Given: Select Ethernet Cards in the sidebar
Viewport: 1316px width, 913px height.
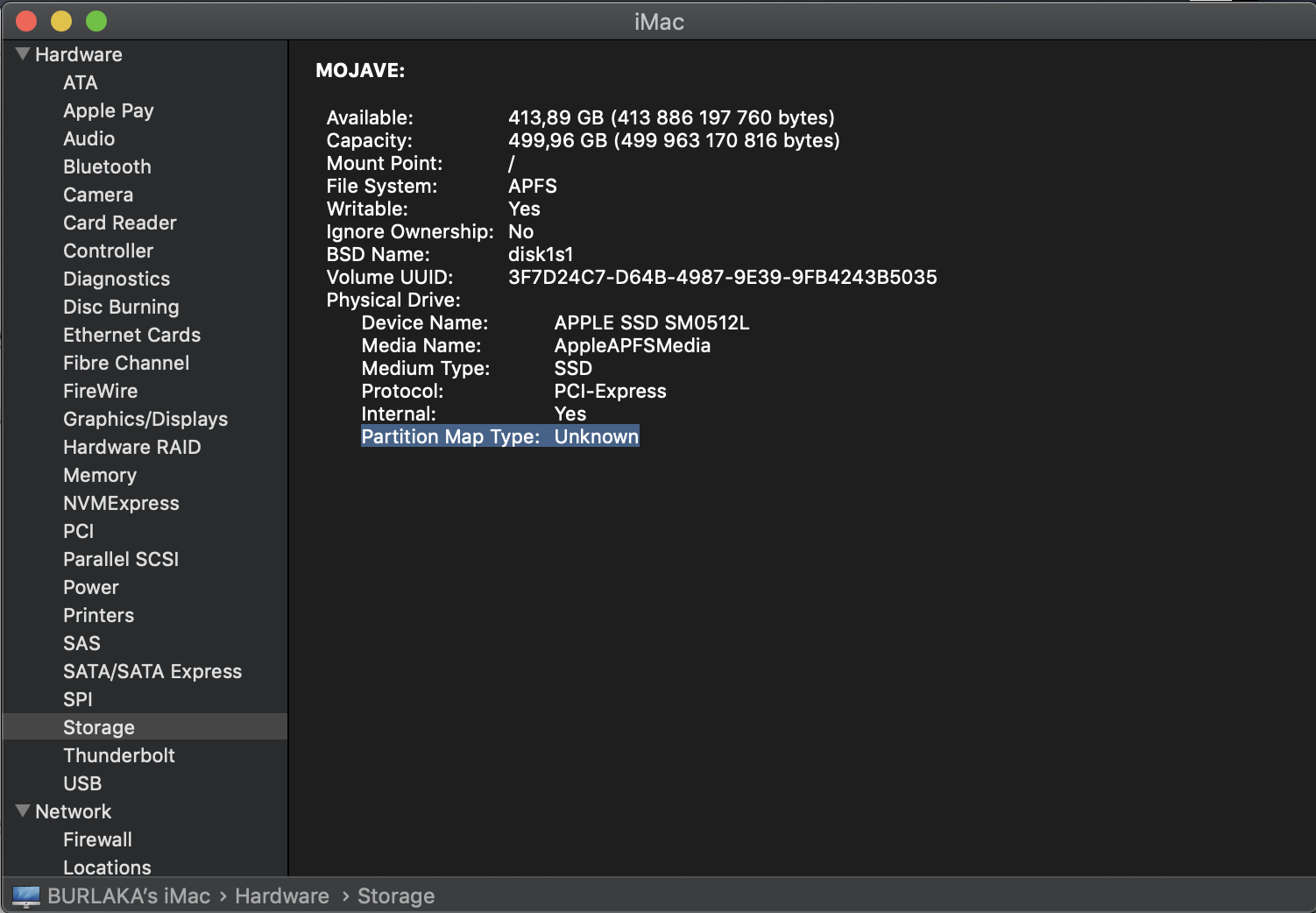Looking at the screenshot, I should (x=132, y=335).
